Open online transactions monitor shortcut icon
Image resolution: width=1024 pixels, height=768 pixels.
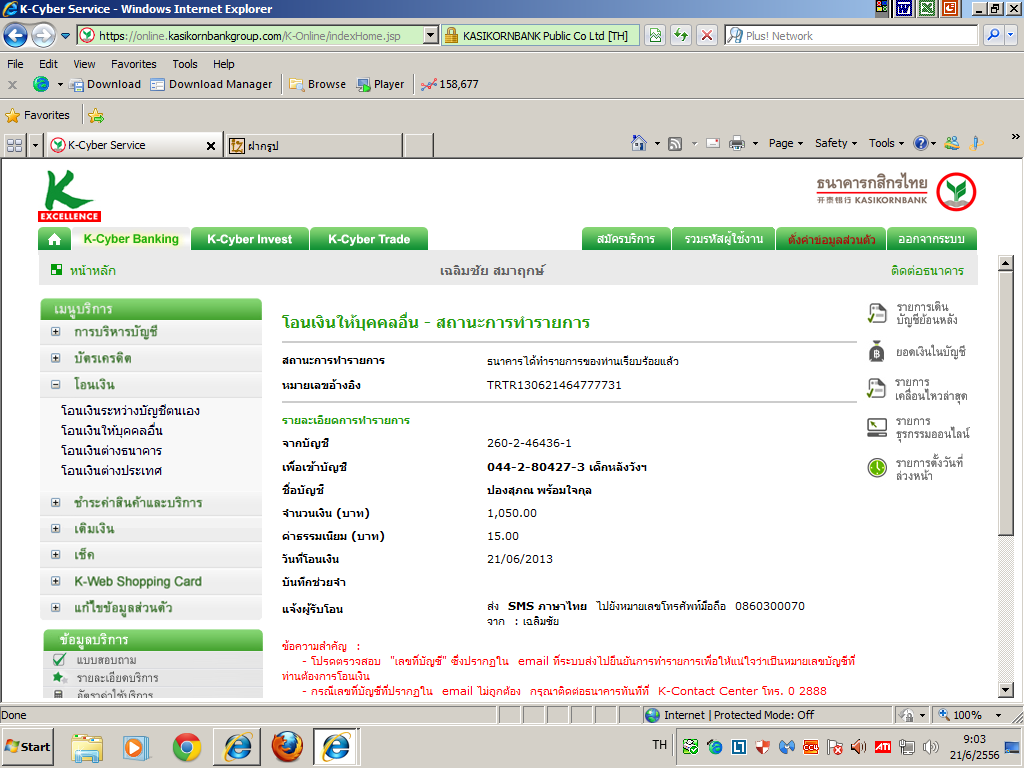click(x=876, y=428)
